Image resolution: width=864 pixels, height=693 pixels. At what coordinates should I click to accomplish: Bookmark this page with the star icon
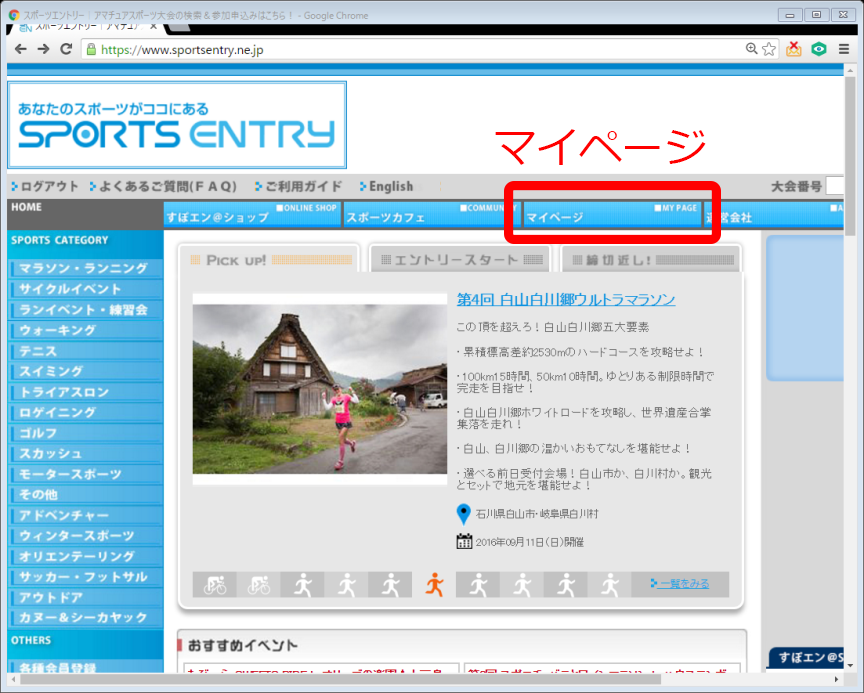(x=769, y=49)
